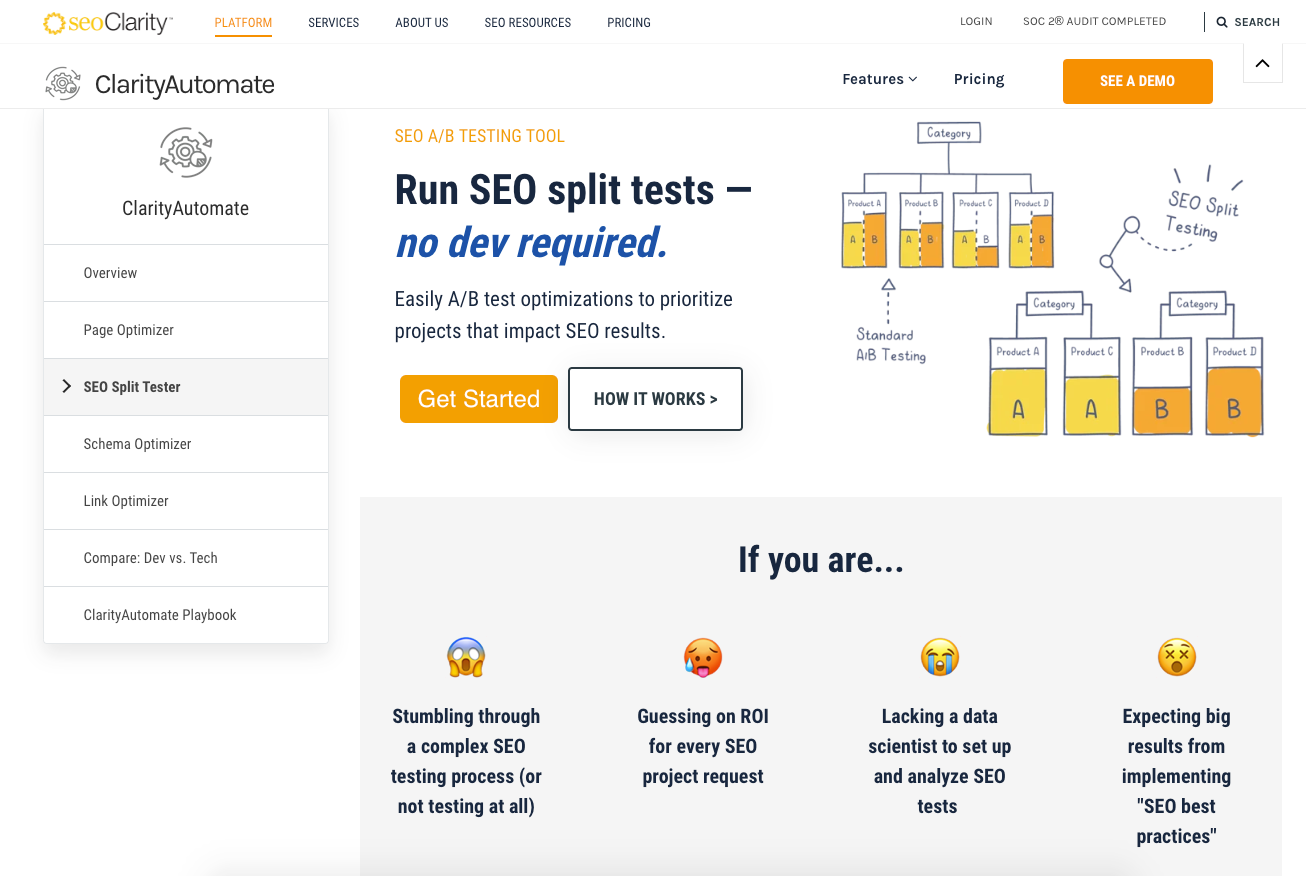Click the SEE A DEMO button
Screen dimensions: 1306x876
[1138, 81]
